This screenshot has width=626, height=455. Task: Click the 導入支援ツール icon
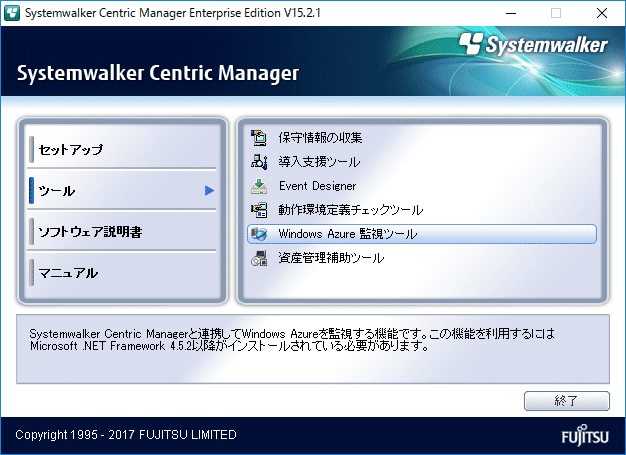click(x=259, y=162)
